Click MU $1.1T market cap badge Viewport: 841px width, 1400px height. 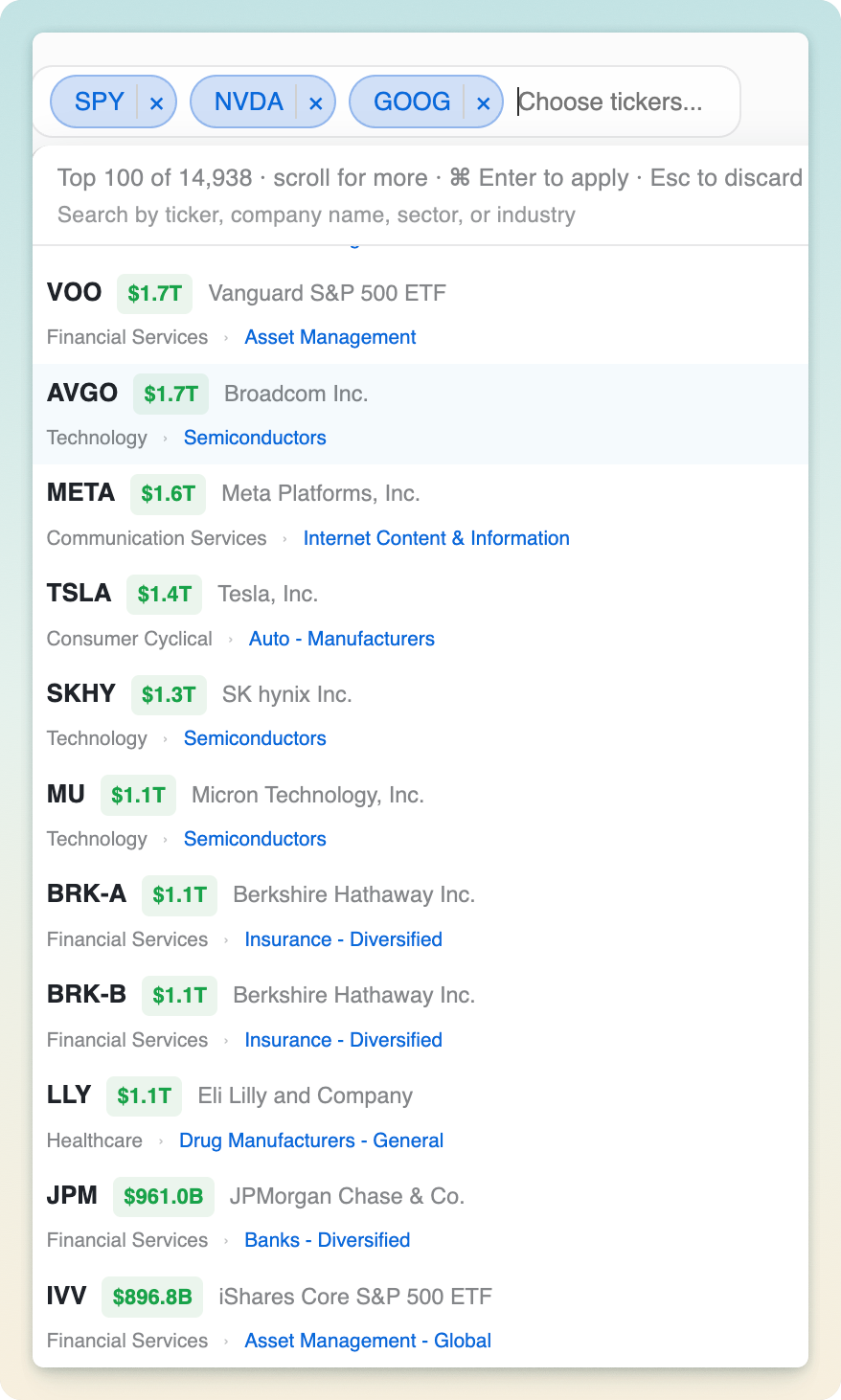coord(138,795)
